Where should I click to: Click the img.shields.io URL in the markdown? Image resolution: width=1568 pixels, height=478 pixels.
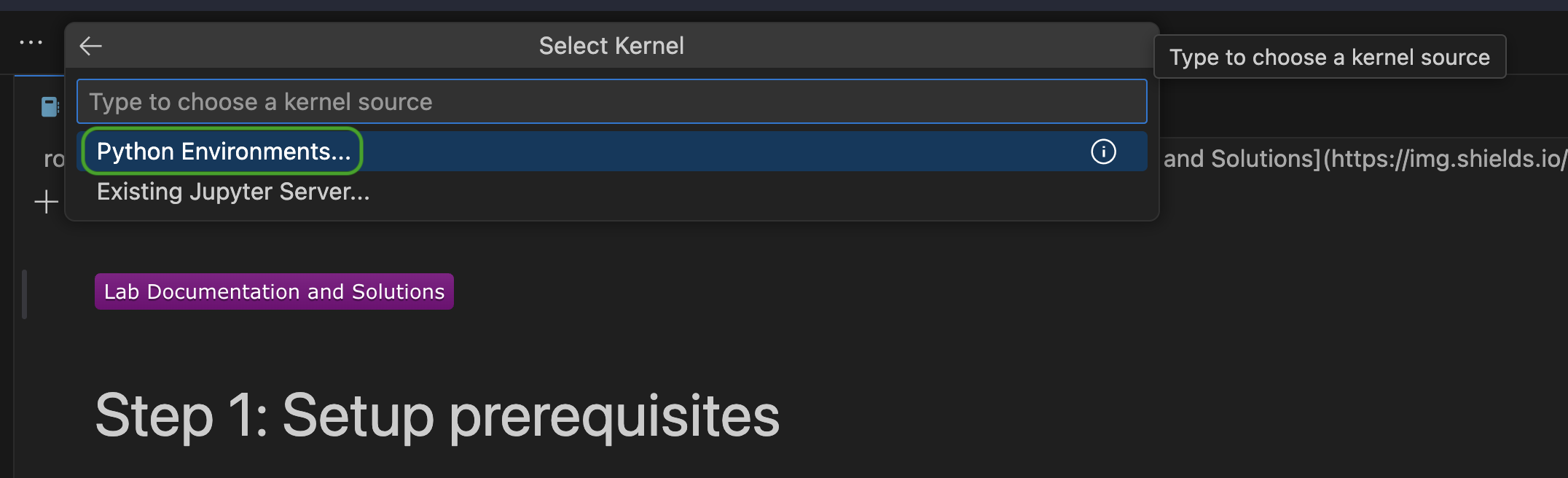[1447, 159]
